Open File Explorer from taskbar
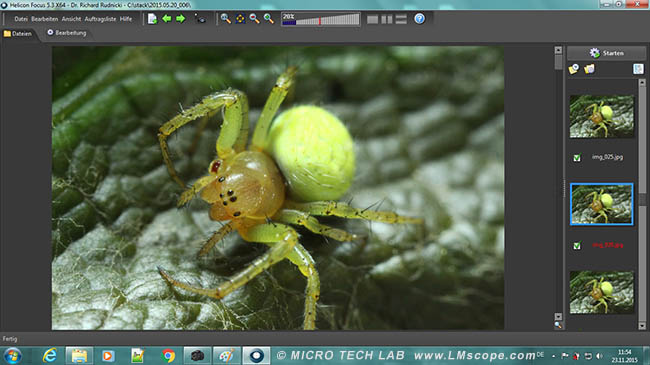 (79, 356)
